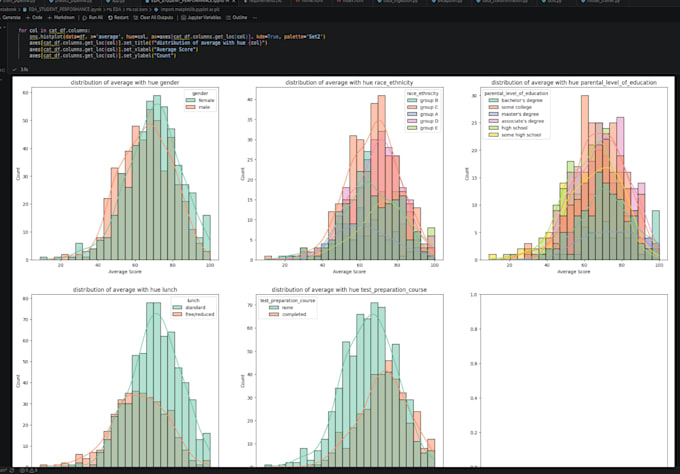Click the female legend swatch in gender chart
680x474 pixels.
[x=190, y=100]
